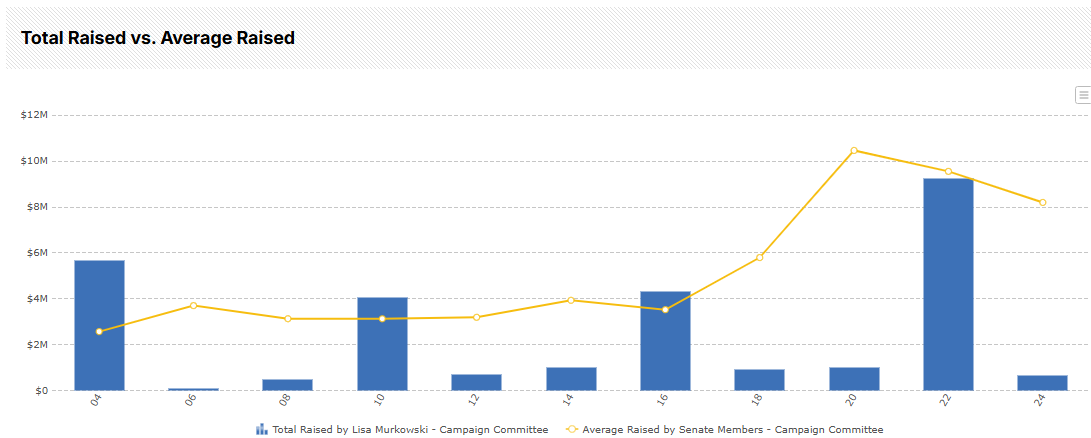Click the 2020 peak point on yellow line
Viewport: 1091px width, 438px height.
click(x=854, y=150)
